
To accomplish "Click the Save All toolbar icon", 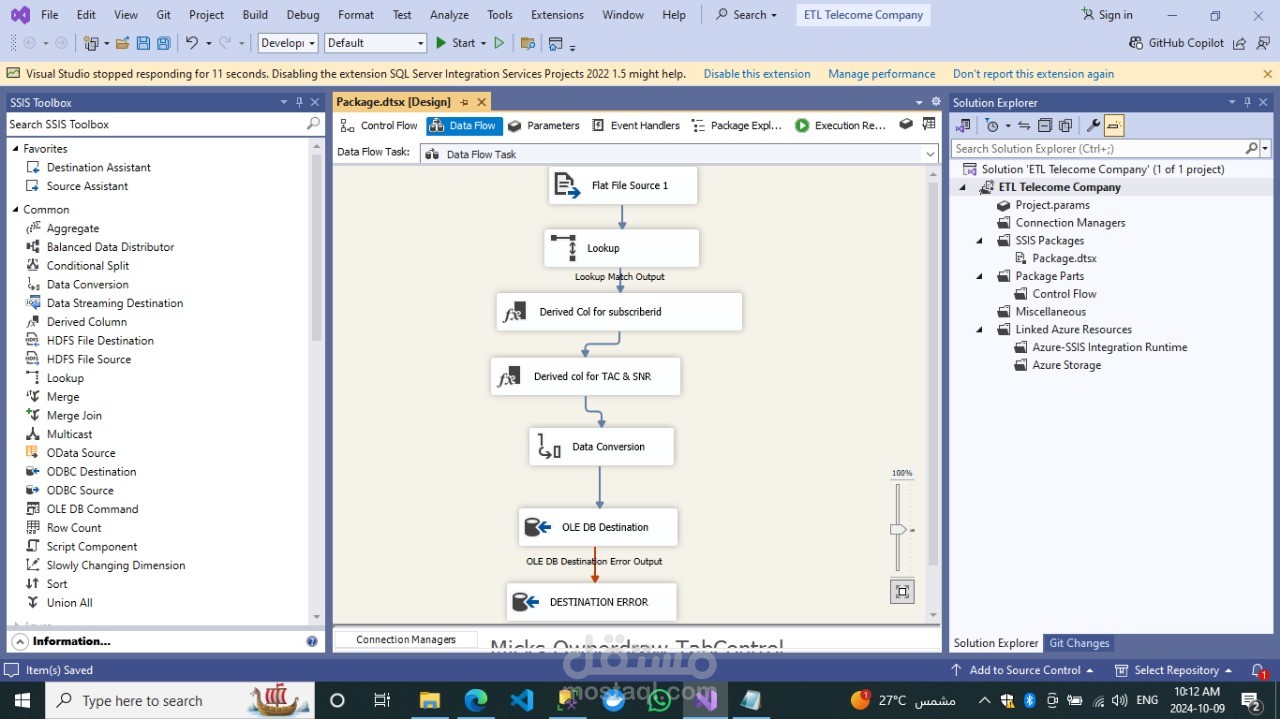I will (163, 43).
